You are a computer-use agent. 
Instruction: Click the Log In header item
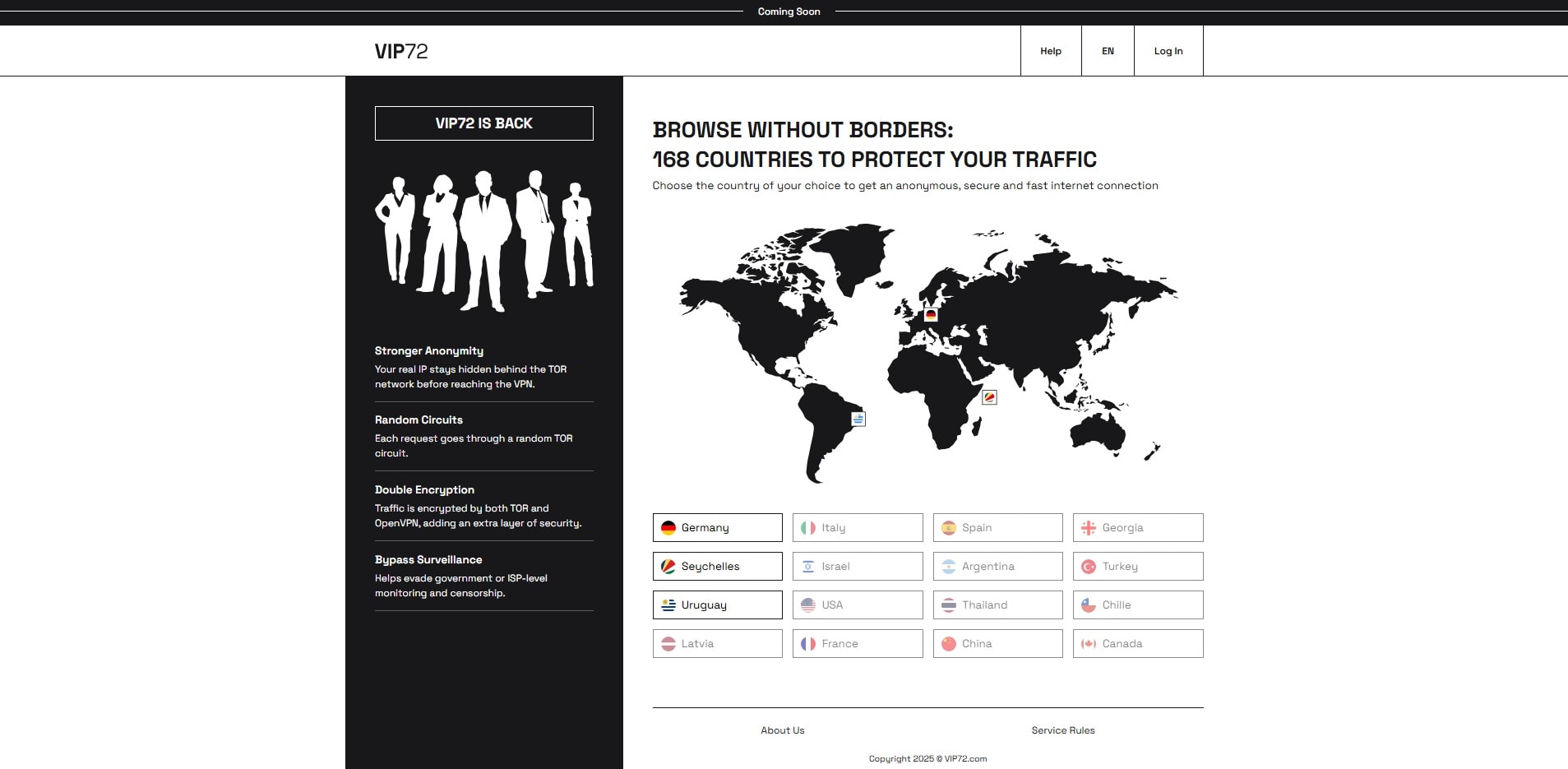point(1168,51)
